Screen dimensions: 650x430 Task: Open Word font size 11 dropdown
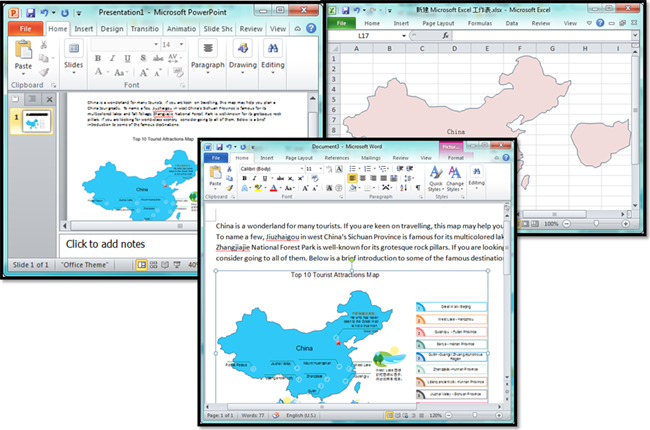(x=320, y=169)
